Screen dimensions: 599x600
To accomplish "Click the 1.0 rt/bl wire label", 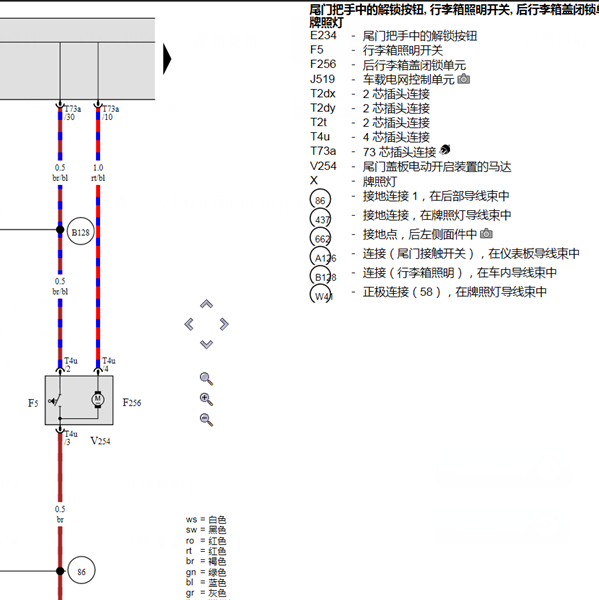I will (98, 173).
